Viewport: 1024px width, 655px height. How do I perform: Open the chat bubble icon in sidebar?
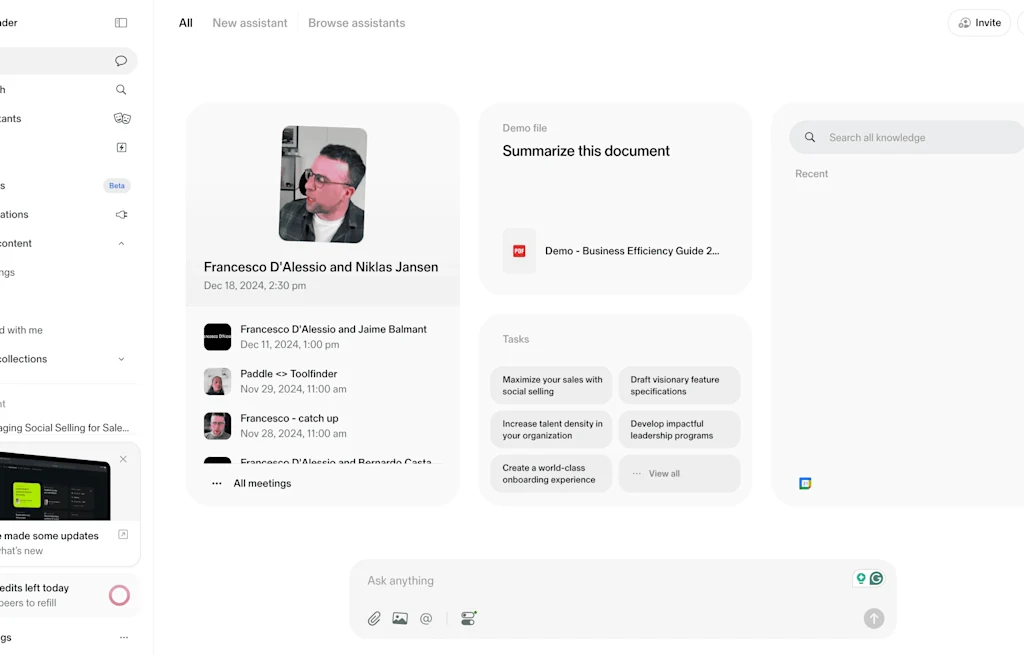121,61
